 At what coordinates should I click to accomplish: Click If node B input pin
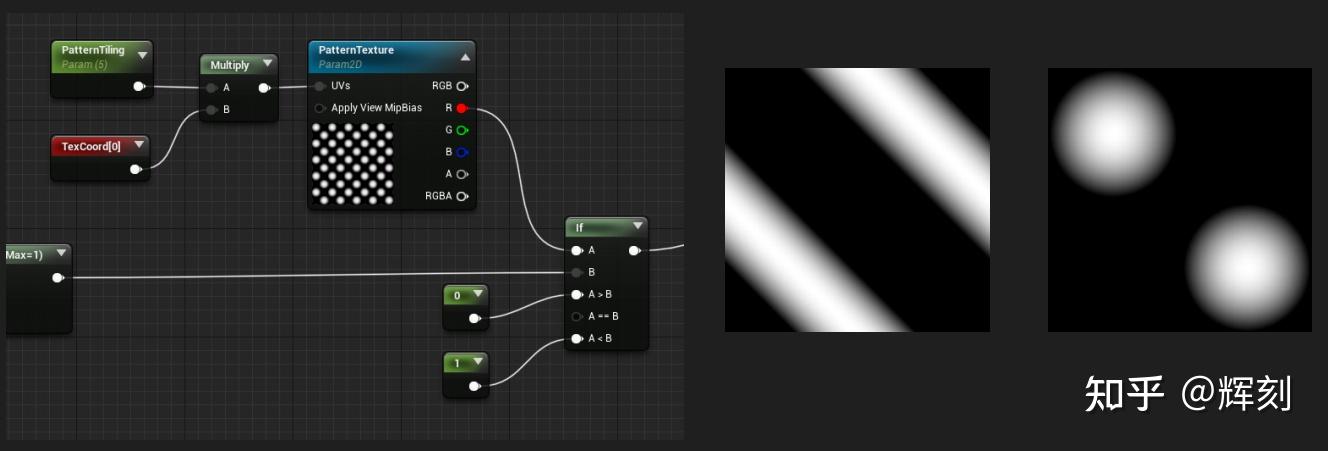(577, 272)
